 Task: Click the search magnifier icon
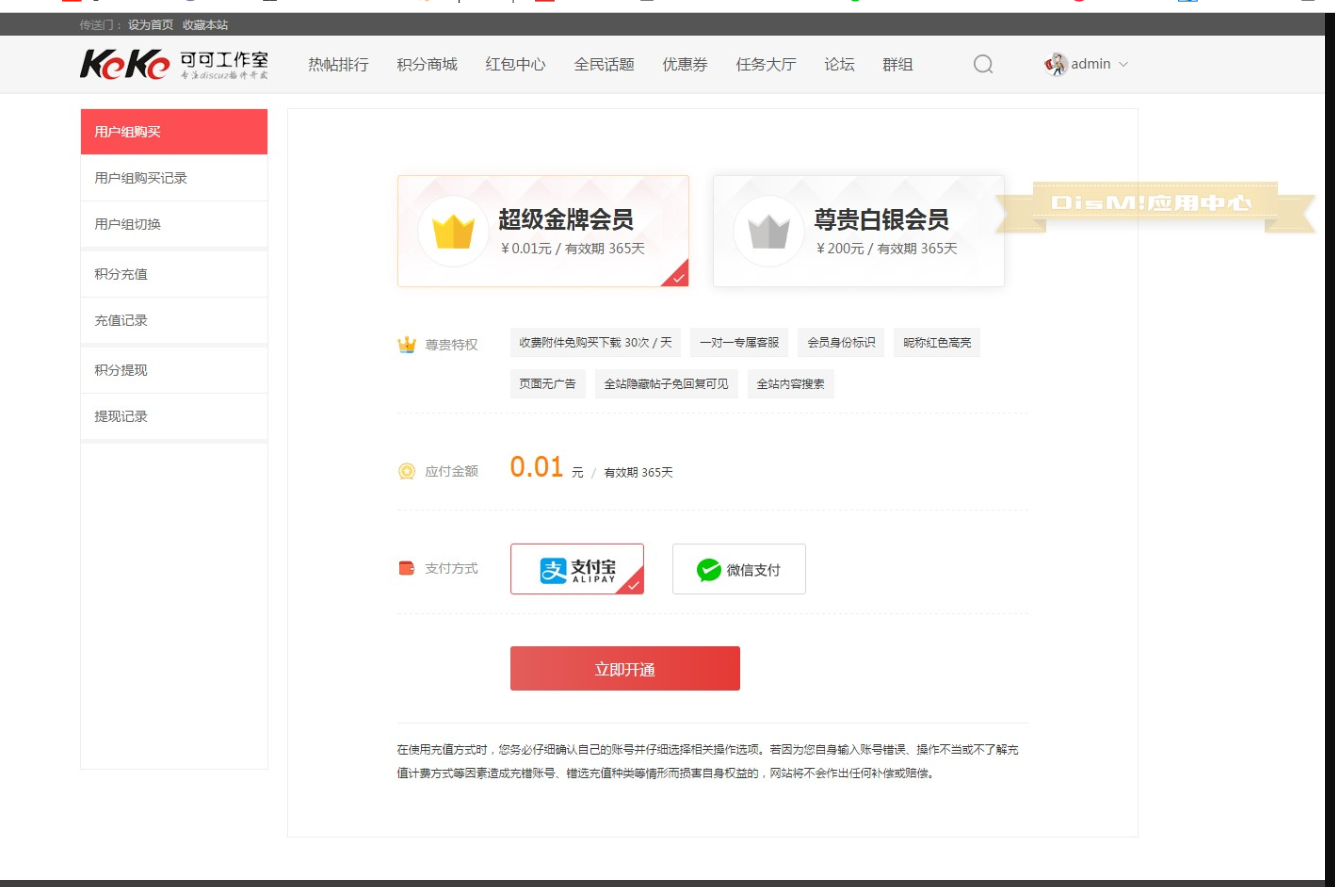pos(983,65)
